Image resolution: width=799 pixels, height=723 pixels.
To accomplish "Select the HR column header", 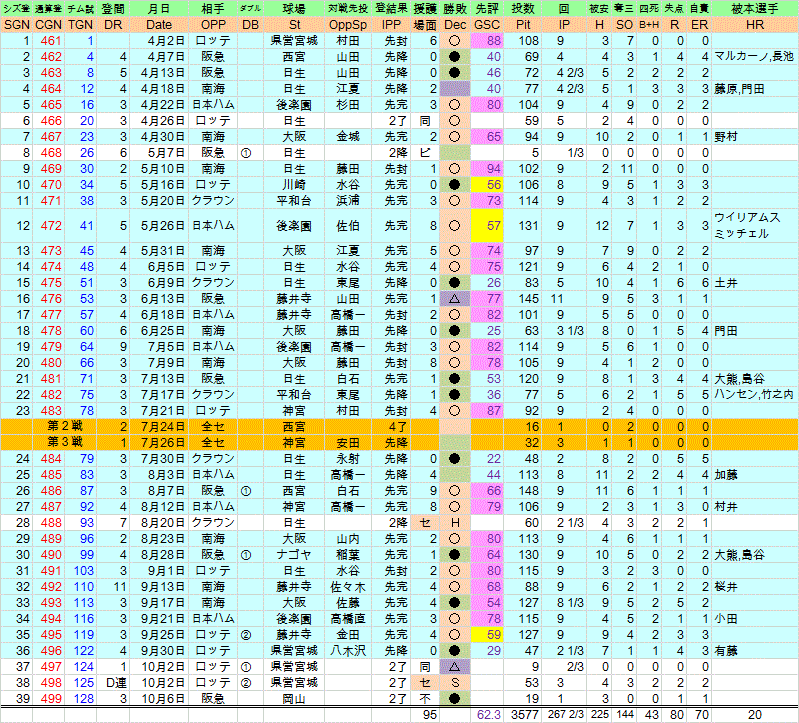I will click(755, 24).
